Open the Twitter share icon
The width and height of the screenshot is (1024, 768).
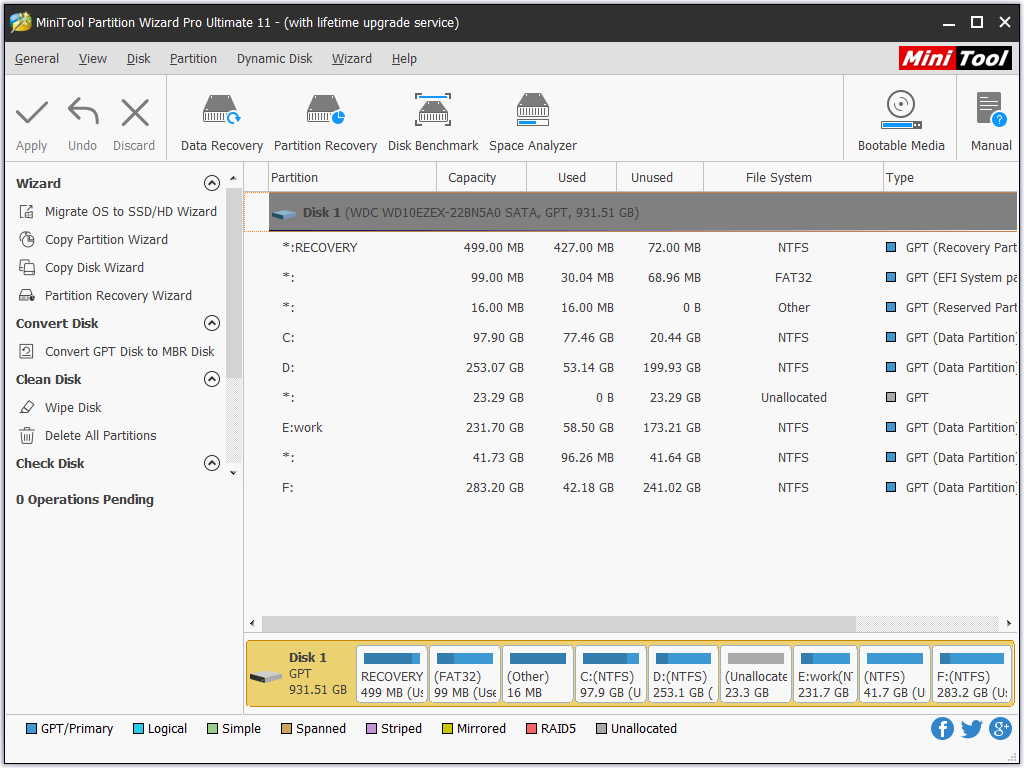click(x=971, y=729)
